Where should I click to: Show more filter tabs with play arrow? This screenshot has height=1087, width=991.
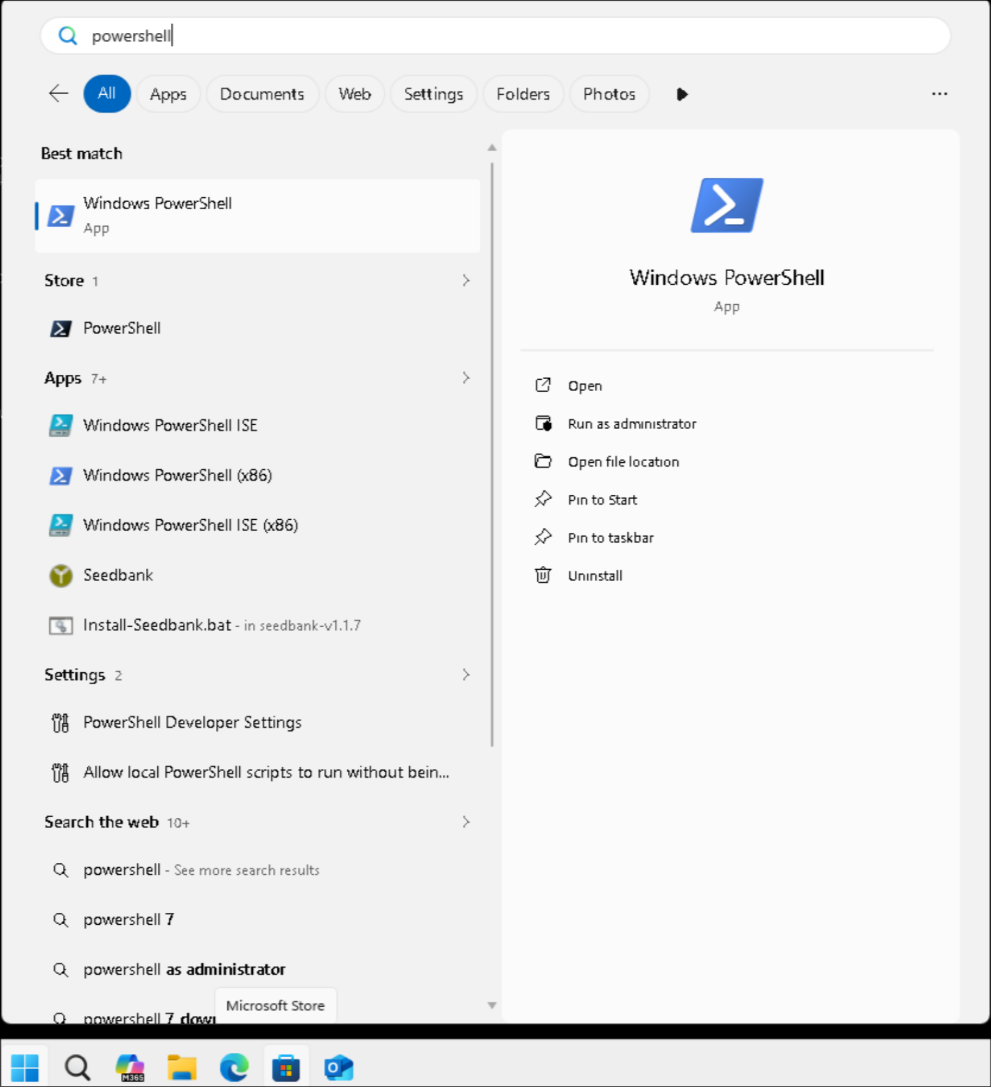(682, 94)
